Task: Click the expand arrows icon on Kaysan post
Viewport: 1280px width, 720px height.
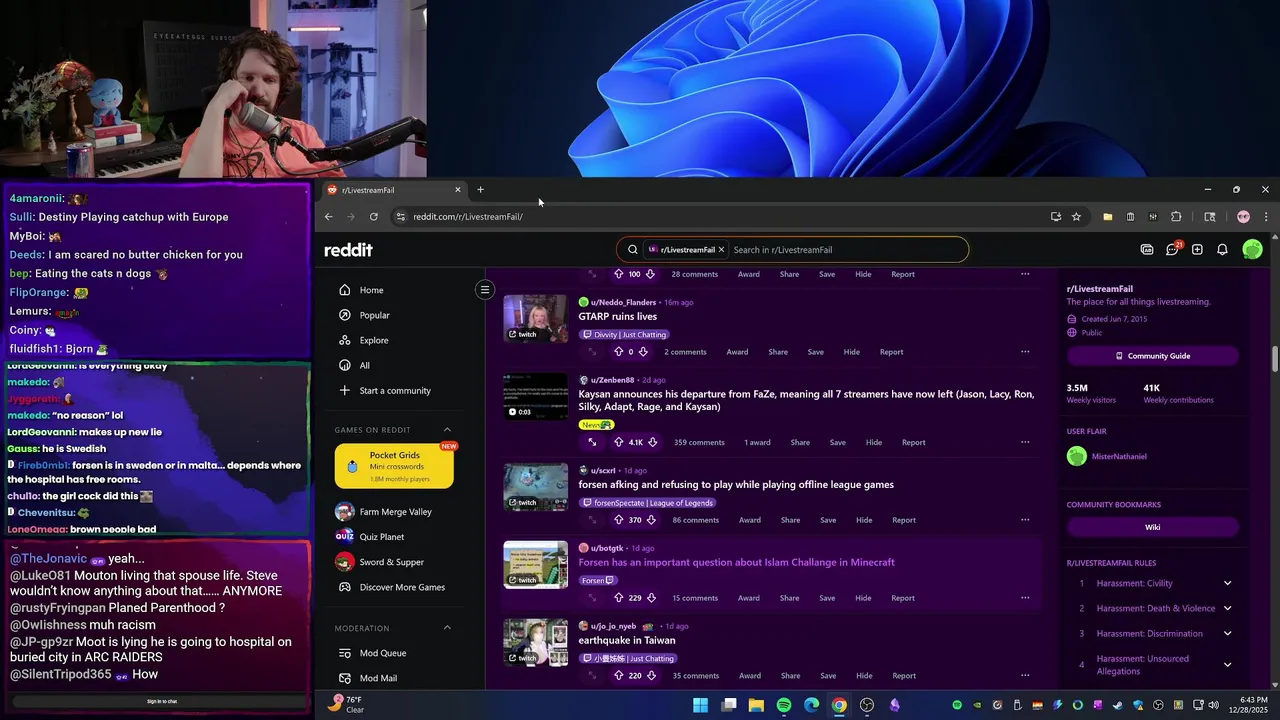Action: (x=592, y=442)
